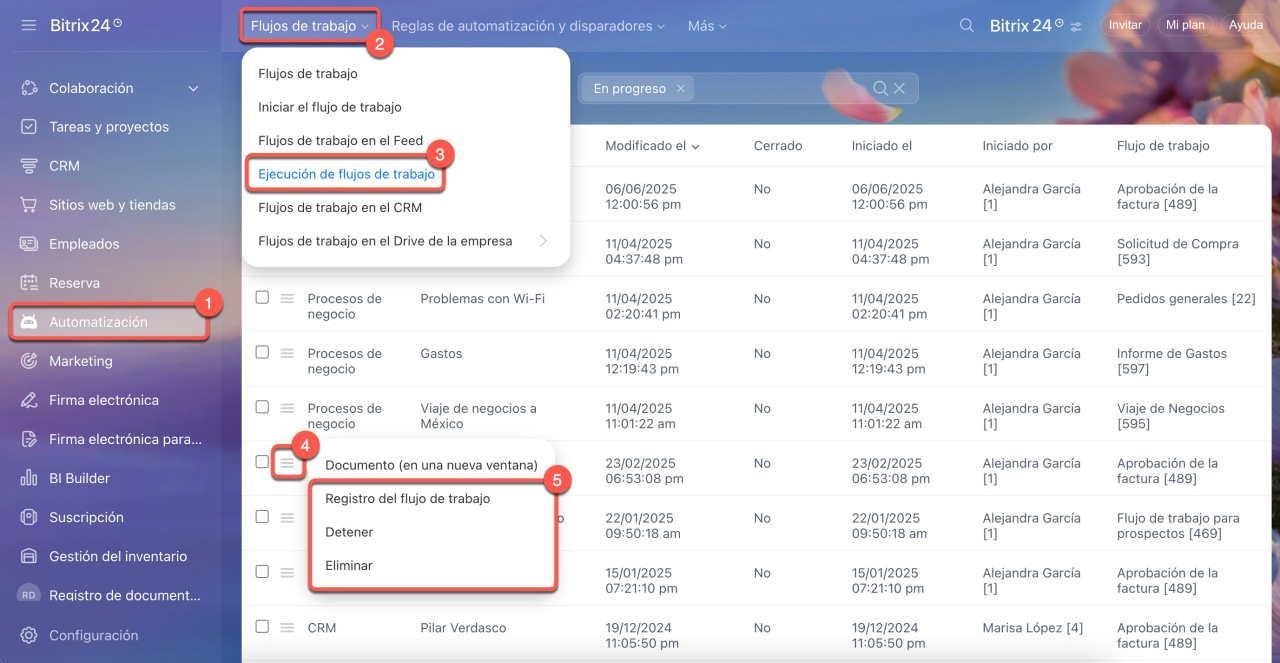Click the Invitar button
Image resolution: width=1280 pixels, height=663 pixels.
pyautogui.click(x=1125, y=26)
